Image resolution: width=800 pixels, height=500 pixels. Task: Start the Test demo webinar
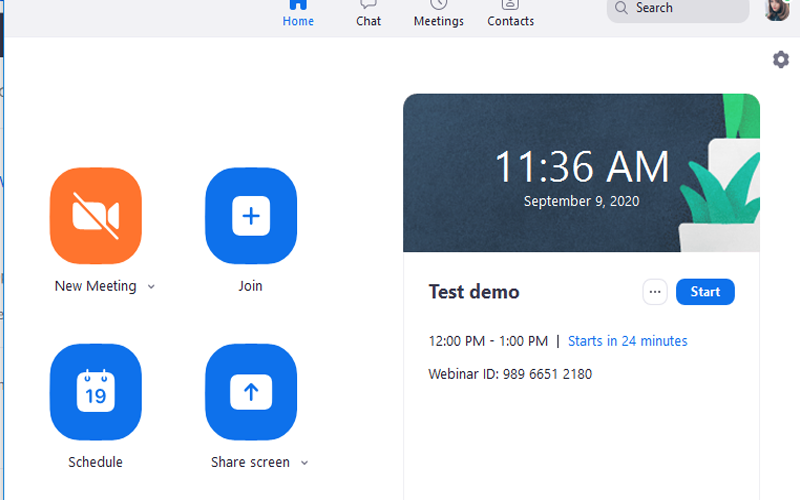point(705,292)
